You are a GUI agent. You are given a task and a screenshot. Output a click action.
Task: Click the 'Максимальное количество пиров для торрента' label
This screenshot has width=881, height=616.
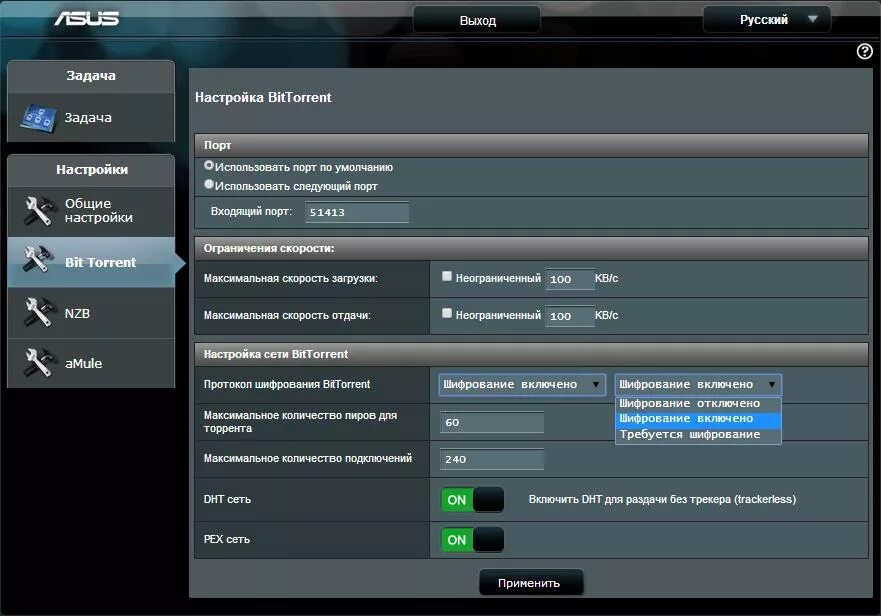pos(300,422)
